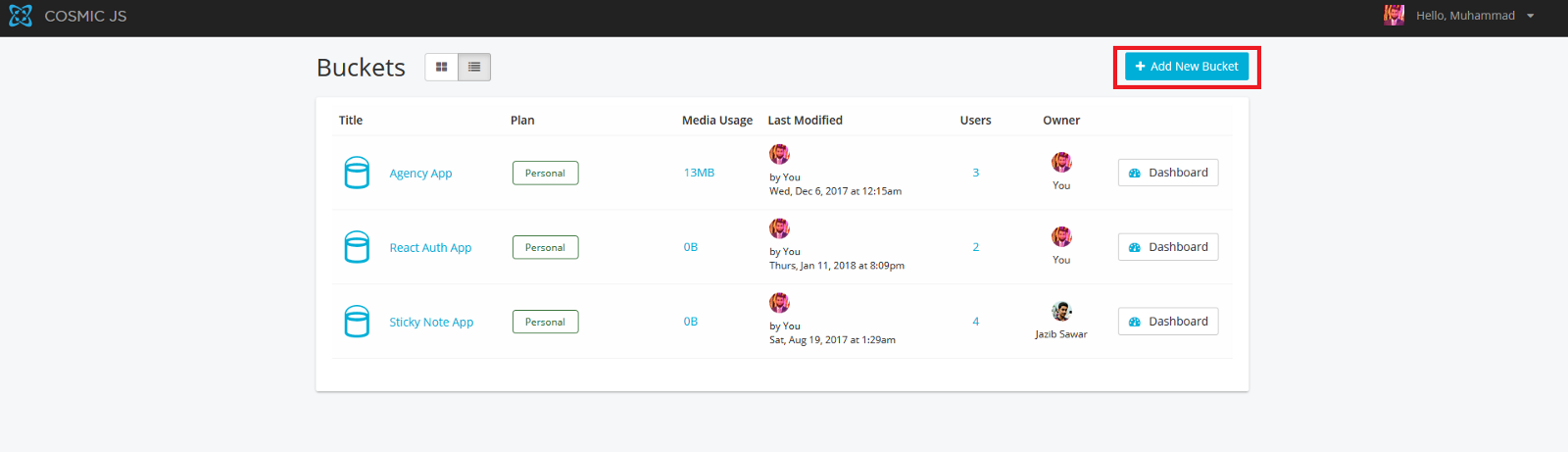The image size is (1568, 452).
Task: Switch to list view of buckets
Action: (474, 67)
